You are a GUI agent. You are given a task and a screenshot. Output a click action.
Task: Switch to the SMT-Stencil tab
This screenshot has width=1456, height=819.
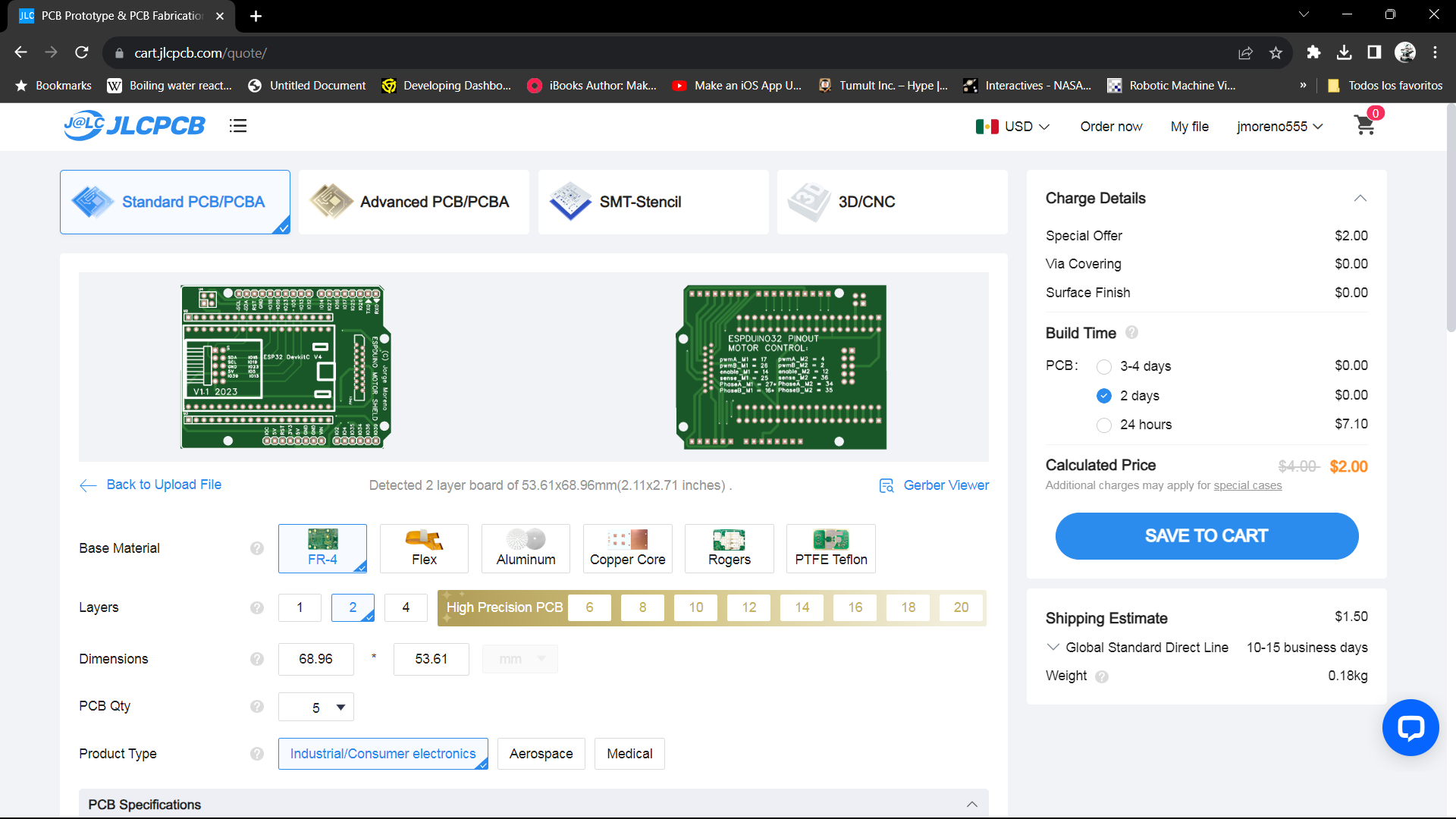pos(653,202)
